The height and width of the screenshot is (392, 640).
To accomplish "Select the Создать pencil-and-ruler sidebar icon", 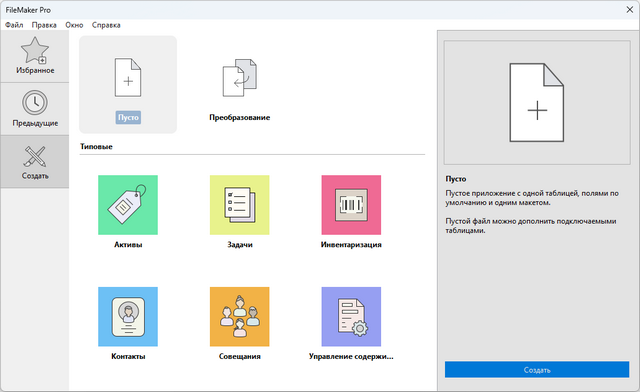I will point(35,156).
